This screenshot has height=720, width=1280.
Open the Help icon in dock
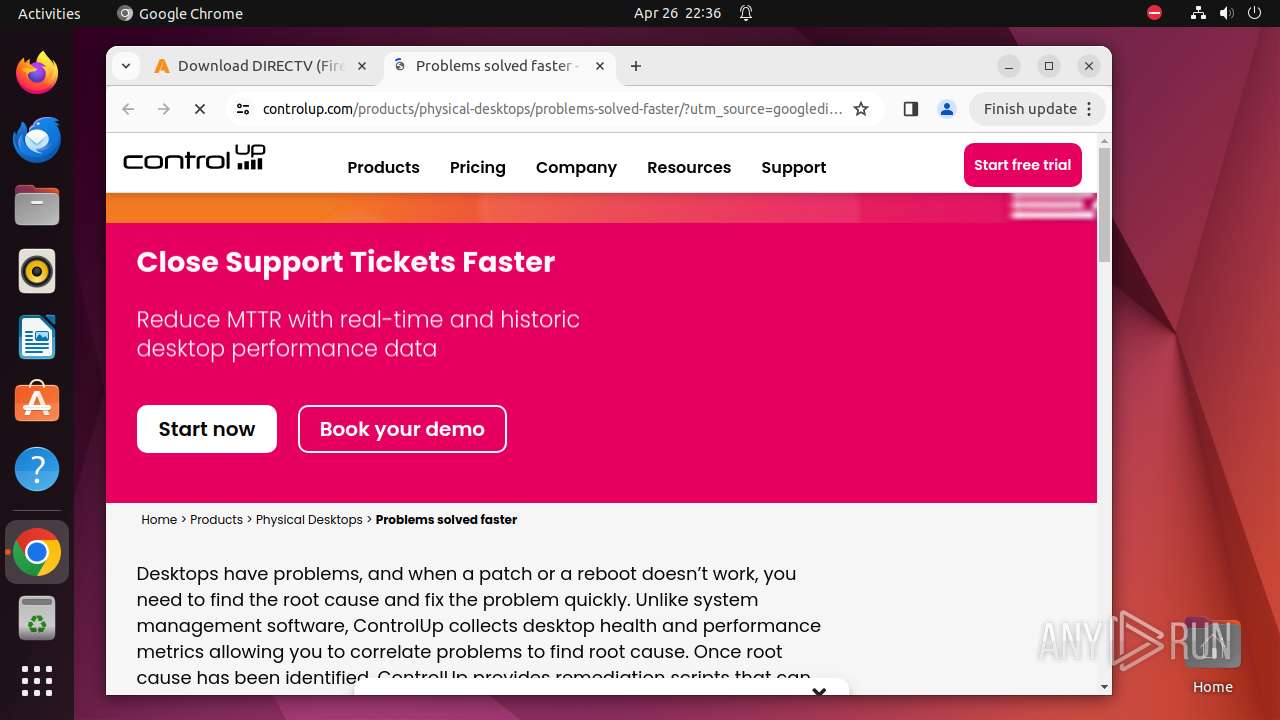[x=37, y=469]
